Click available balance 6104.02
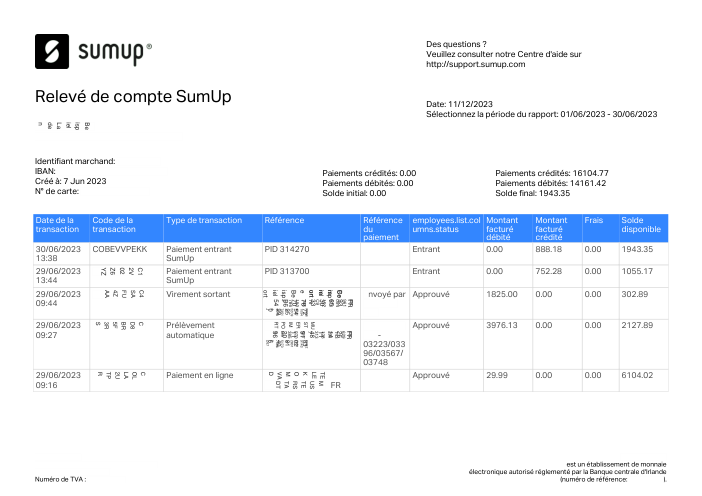The width and height of the screenshot is (702, 496). 637,375
